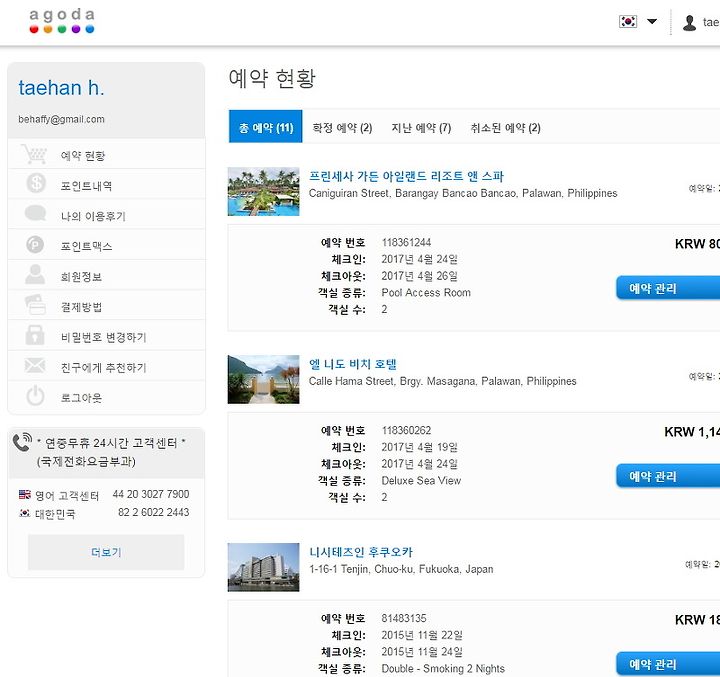
Task: Click the padlock icon for 비밀번호 변경하기
Action: tap(35, 335)
